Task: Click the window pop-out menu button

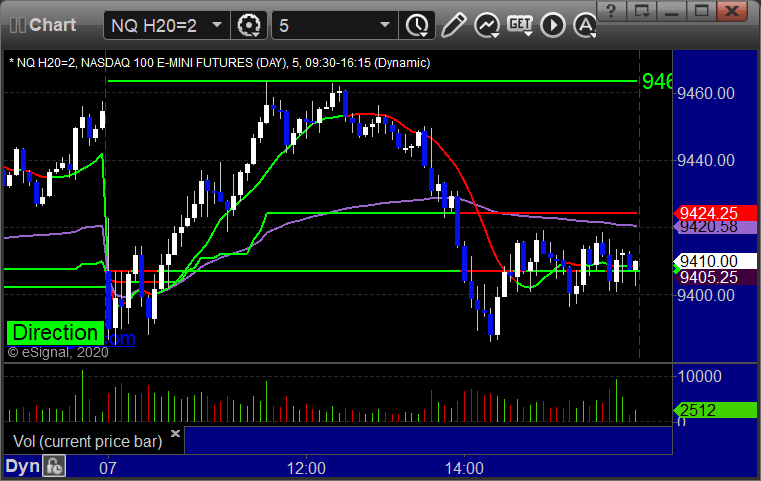Action: click(641, 11)
